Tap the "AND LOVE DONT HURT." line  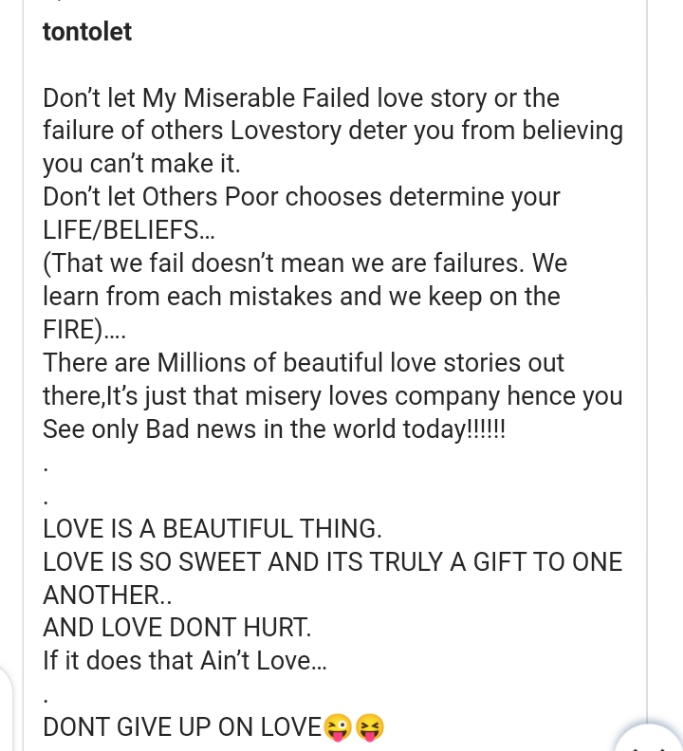177,627
